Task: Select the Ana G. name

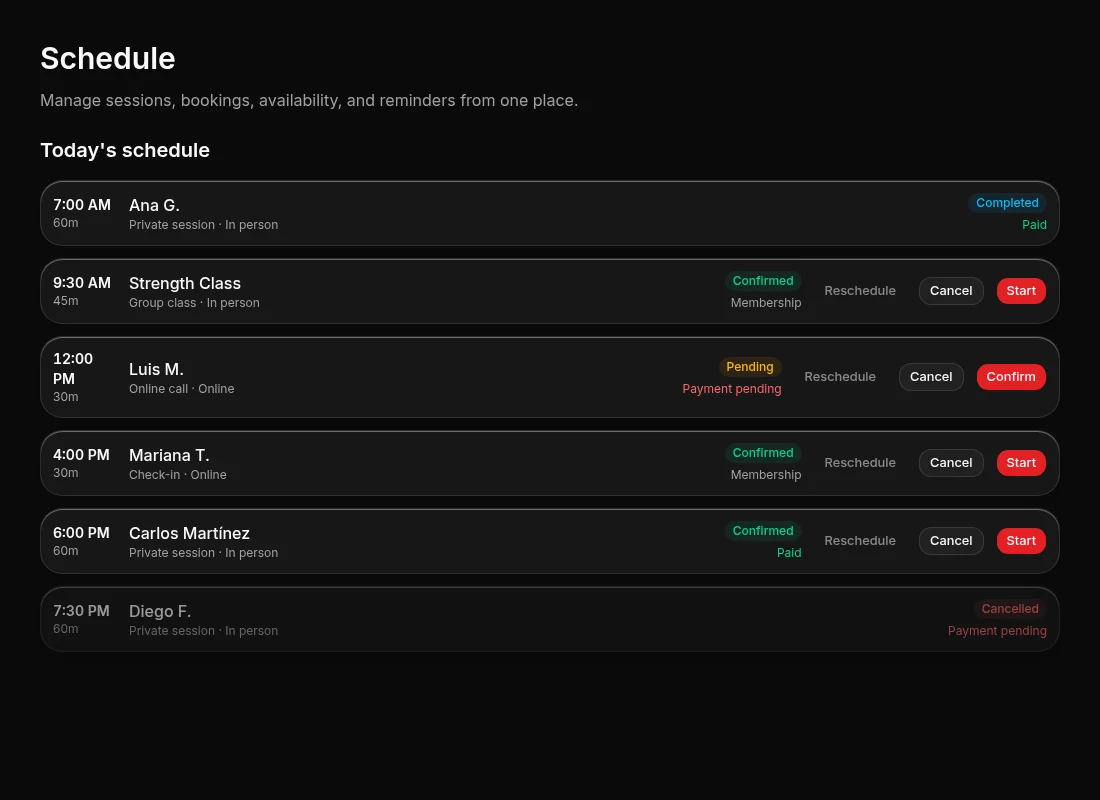Action: (154, 206)
